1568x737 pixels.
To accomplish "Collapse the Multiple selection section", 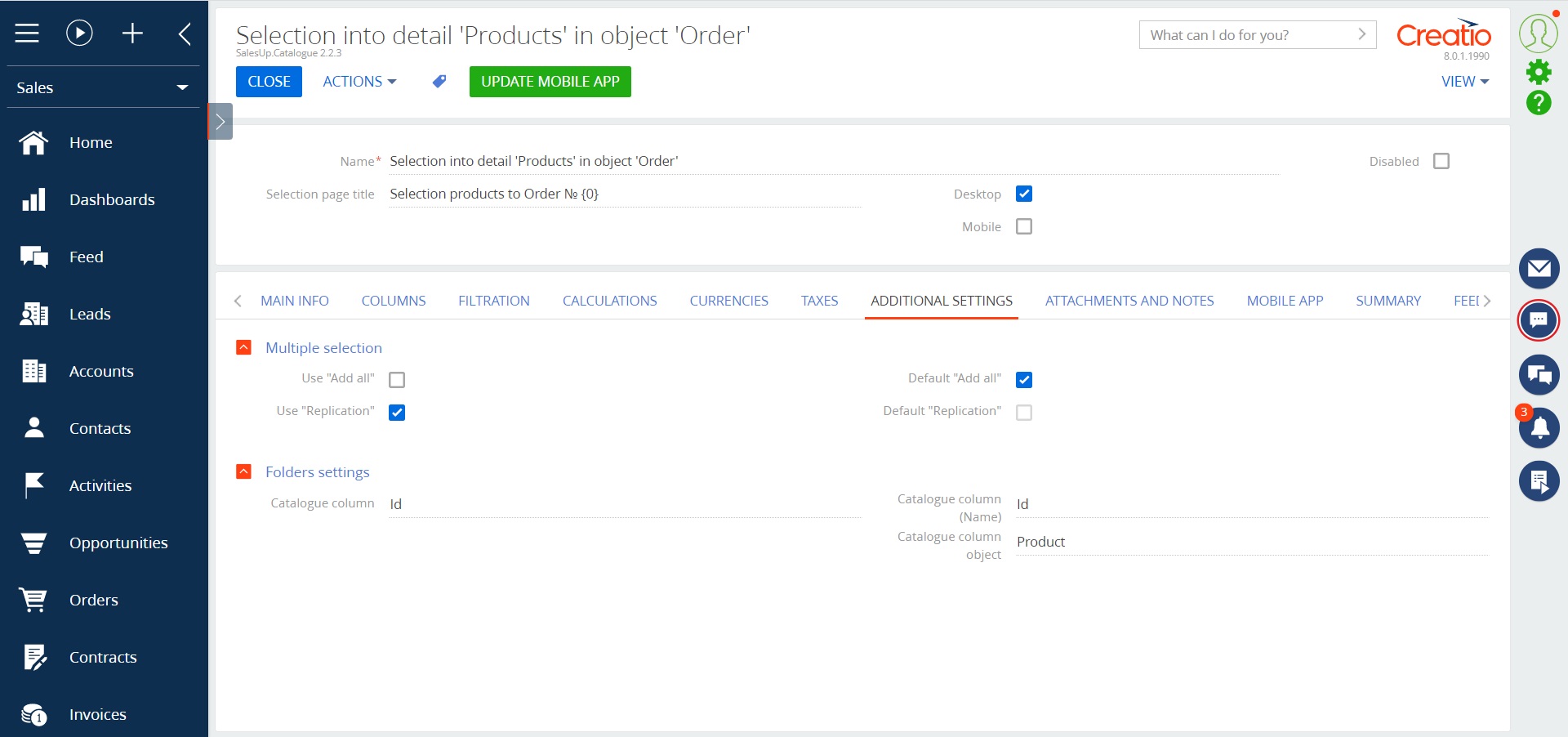I will [243, 347].
